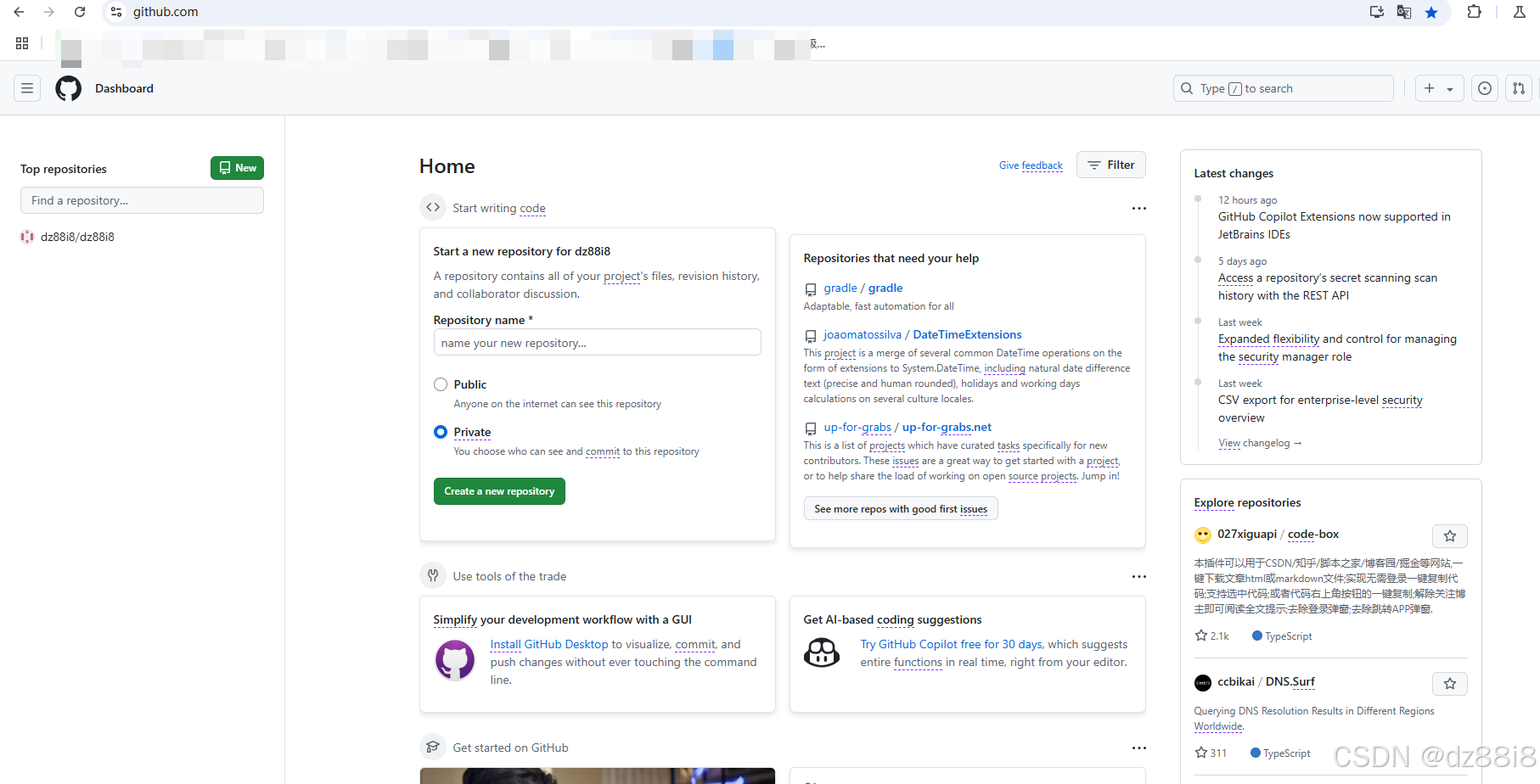Click the Install GitHub Desktop link

tap(549, 645)
